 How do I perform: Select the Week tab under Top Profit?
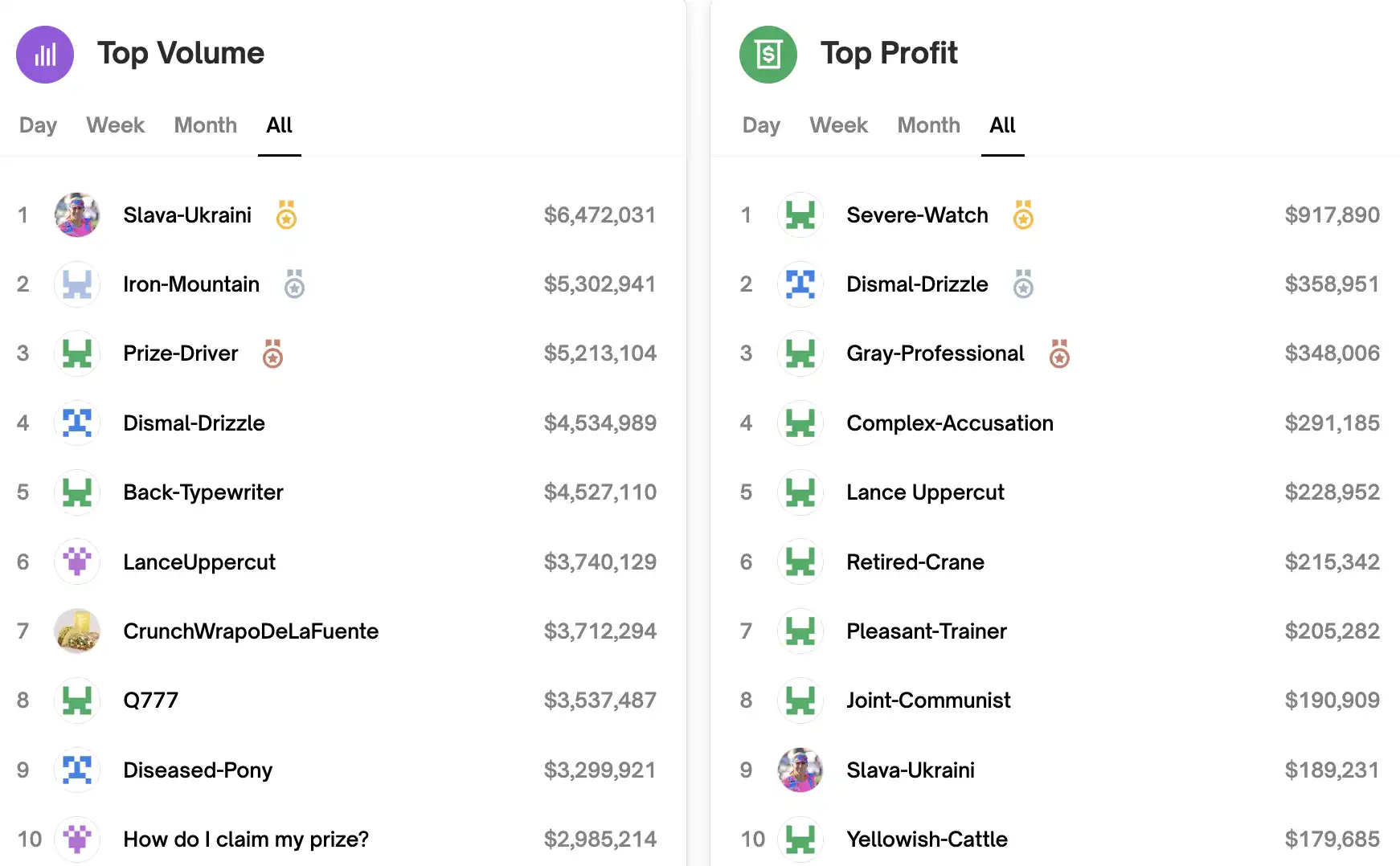point(838,125)
